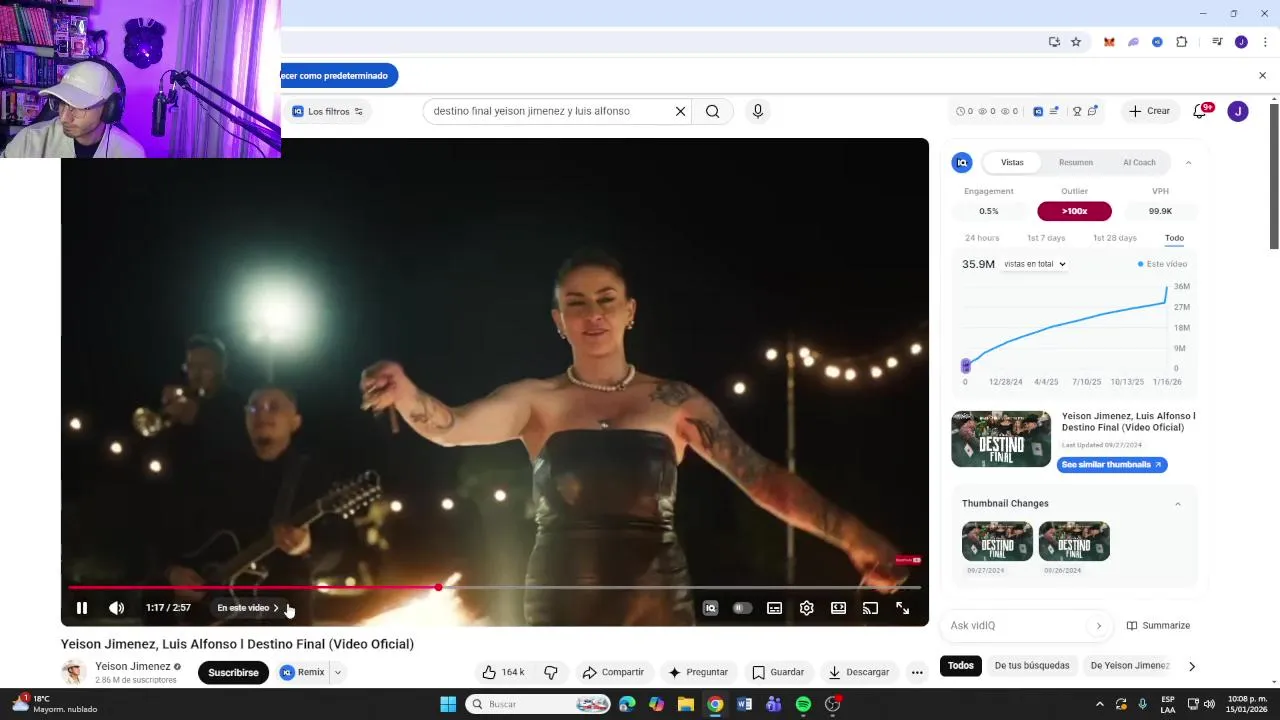Open the vidIQ trophy icon

[1077, 111]
